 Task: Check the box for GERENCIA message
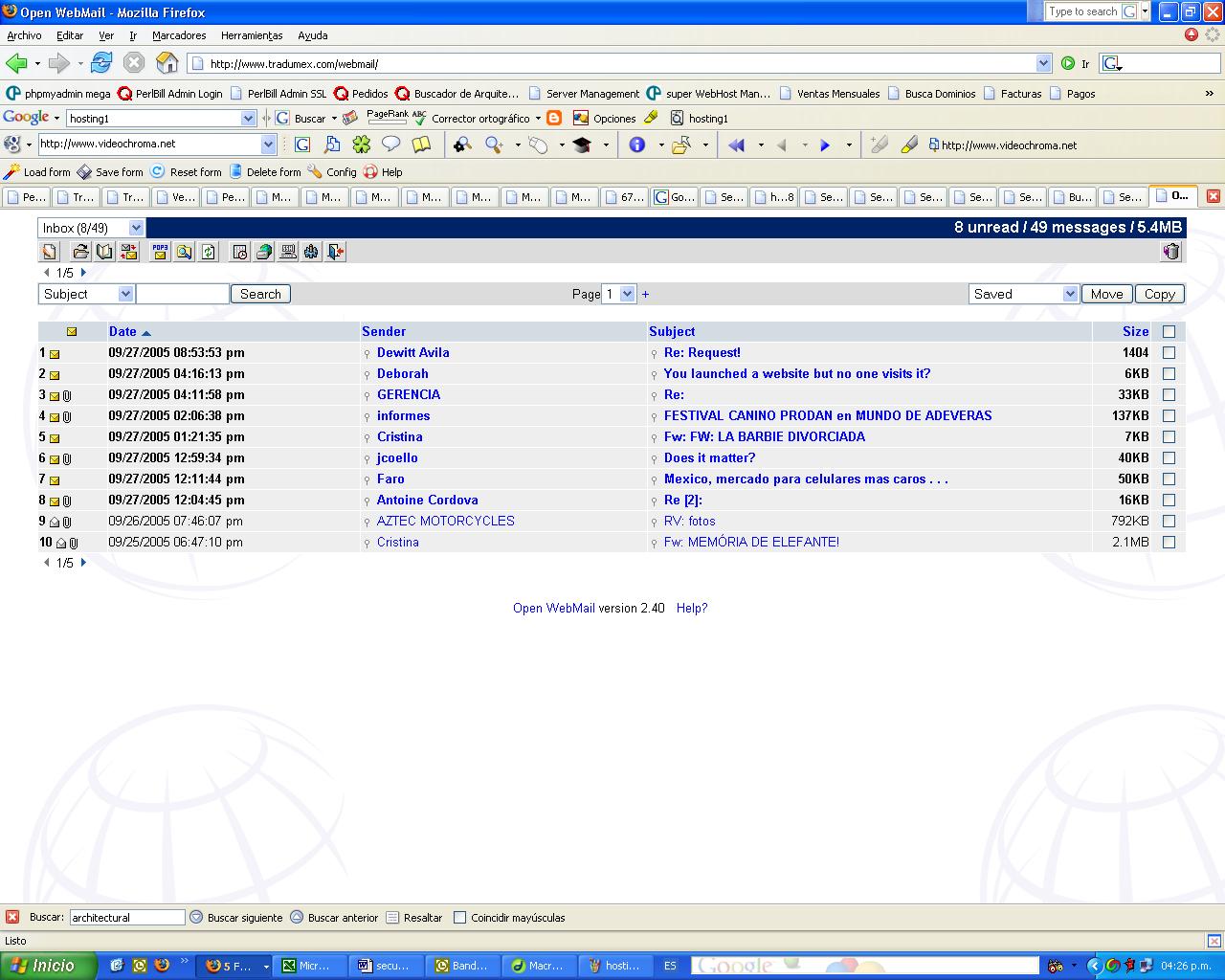tap(1169, 394)
